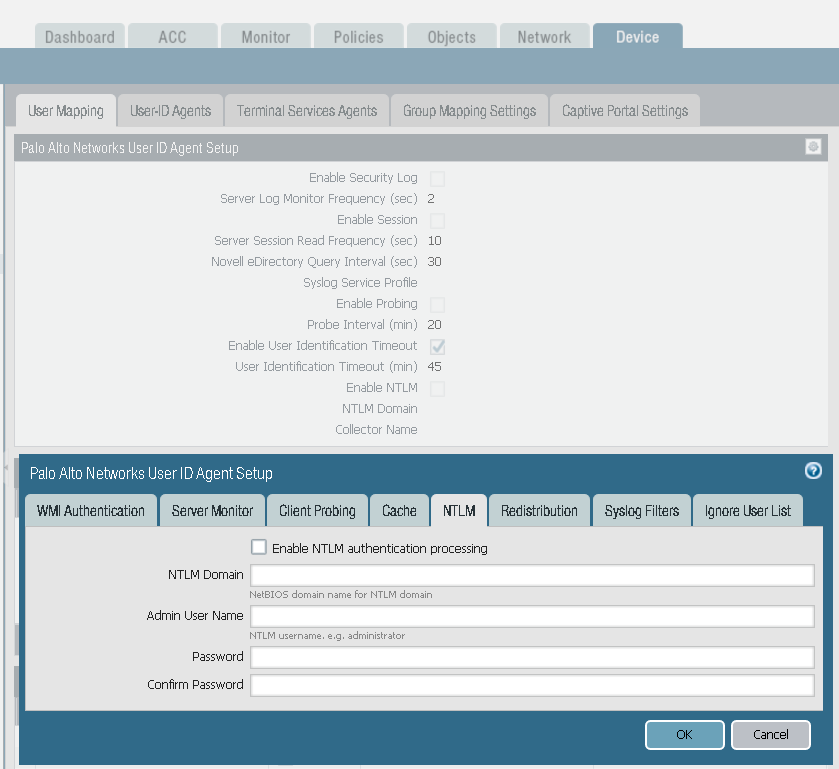Toggle Enable NTLM authentication processing checkbox
839x769 pixels.
click(x=258, y=547)
